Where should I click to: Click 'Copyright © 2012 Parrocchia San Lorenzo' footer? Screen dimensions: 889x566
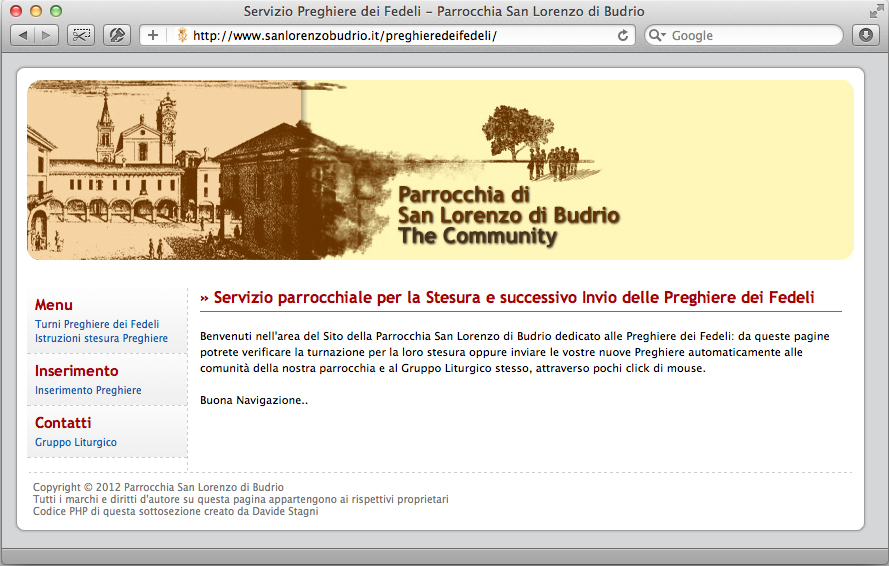158,487
